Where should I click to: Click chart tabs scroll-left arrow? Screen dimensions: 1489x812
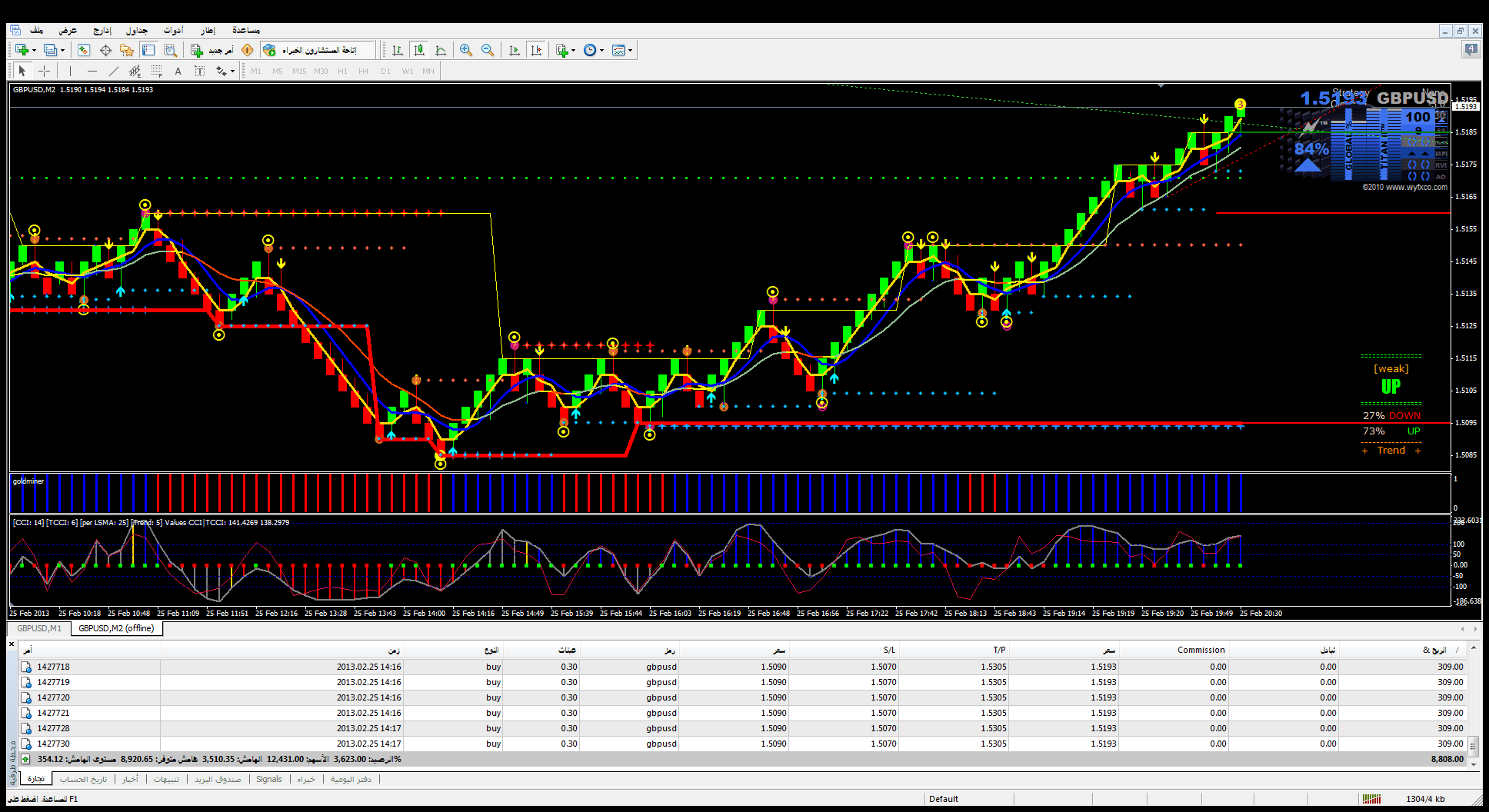(x=1462, y=628)
